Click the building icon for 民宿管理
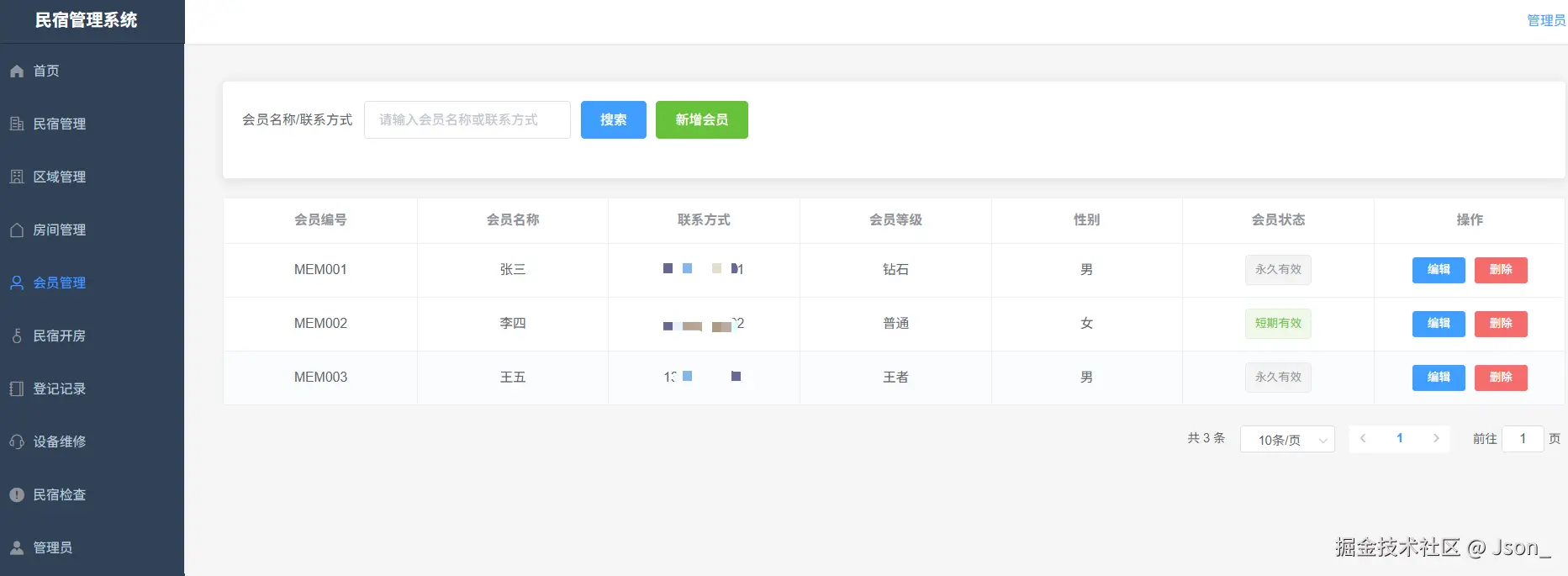Screen dimensions: 1568x576 tap(17, 124)
